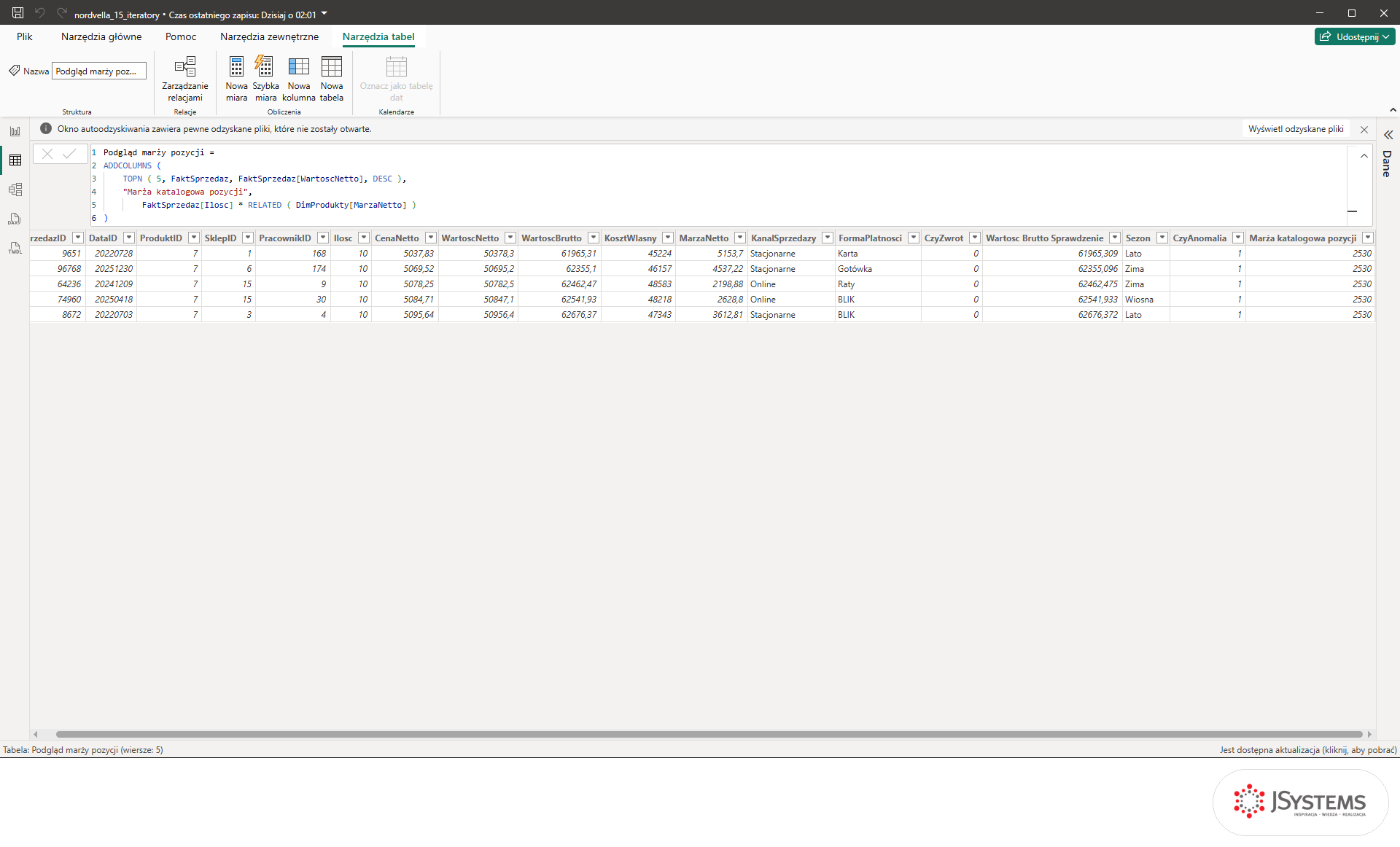
Task: Click Wyświetl odzyskane pliki button
Action: [x=1296, y=129]
